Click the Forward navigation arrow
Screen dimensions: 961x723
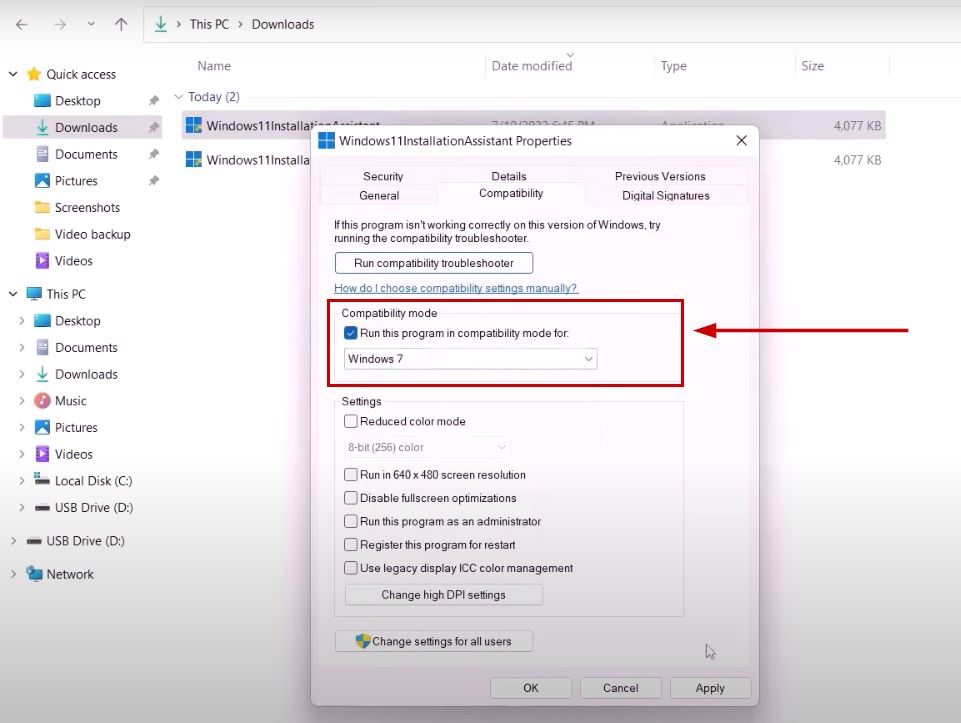point(59,25)
